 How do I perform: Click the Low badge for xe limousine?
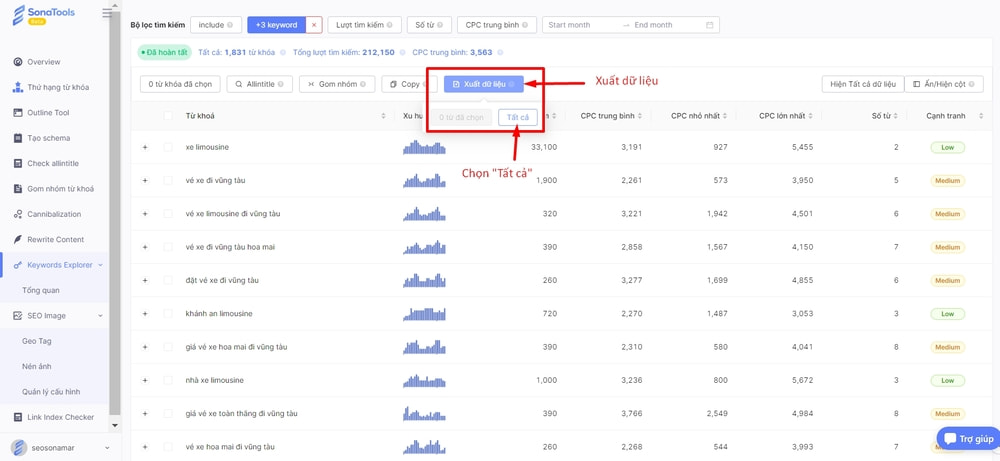(x=948, y=147)
